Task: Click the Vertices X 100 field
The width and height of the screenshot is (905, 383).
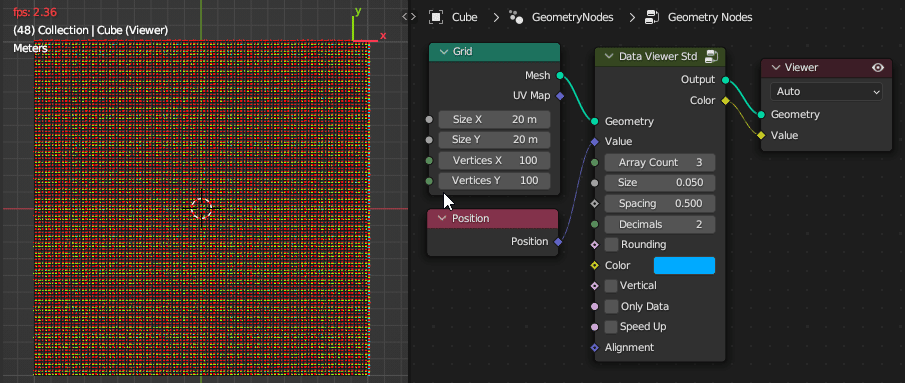Action: pos(494,160)
